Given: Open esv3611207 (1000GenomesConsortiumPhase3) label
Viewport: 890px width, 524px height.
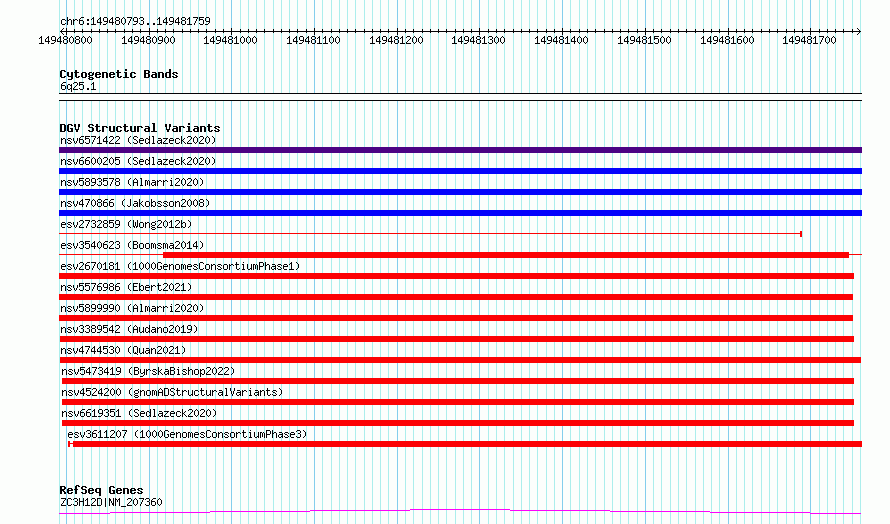Looking at the screenshot, I should (x=187, y=434).
